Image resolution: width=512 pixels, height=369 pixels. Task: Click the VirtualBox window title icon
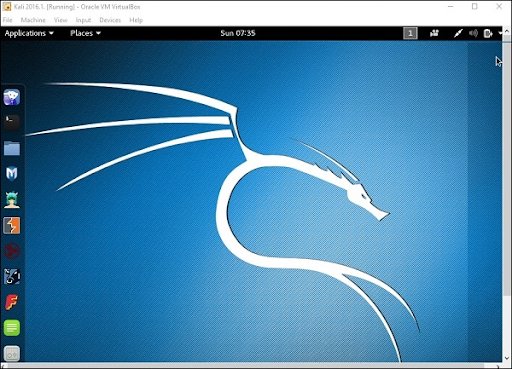click(x=7, y=7)
